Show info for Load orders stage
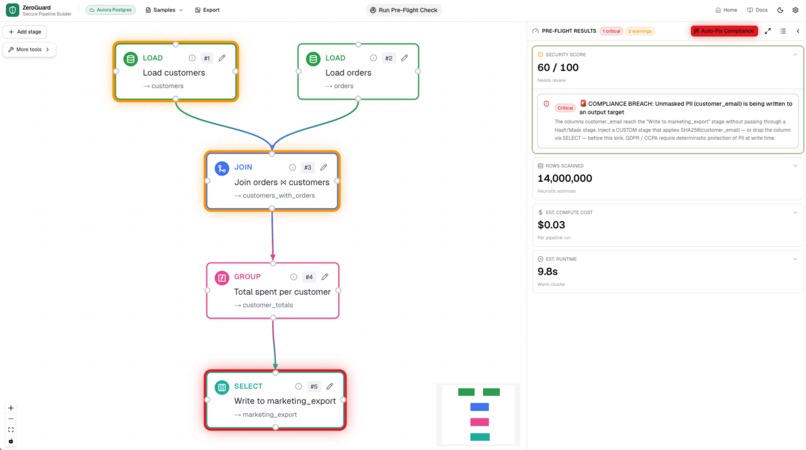The width and height of the screenshot is (806, 450). click(x=373, y=58)
